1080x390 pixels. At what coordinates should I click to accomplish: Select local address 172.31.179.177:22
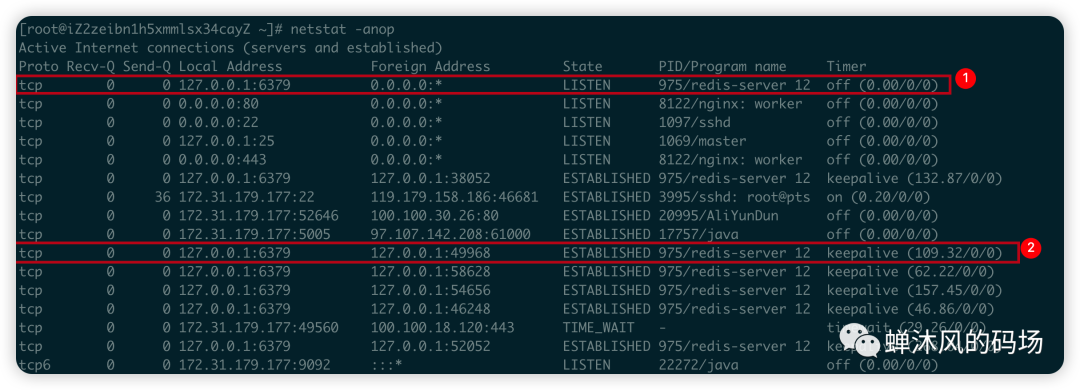tap(247, 197)
